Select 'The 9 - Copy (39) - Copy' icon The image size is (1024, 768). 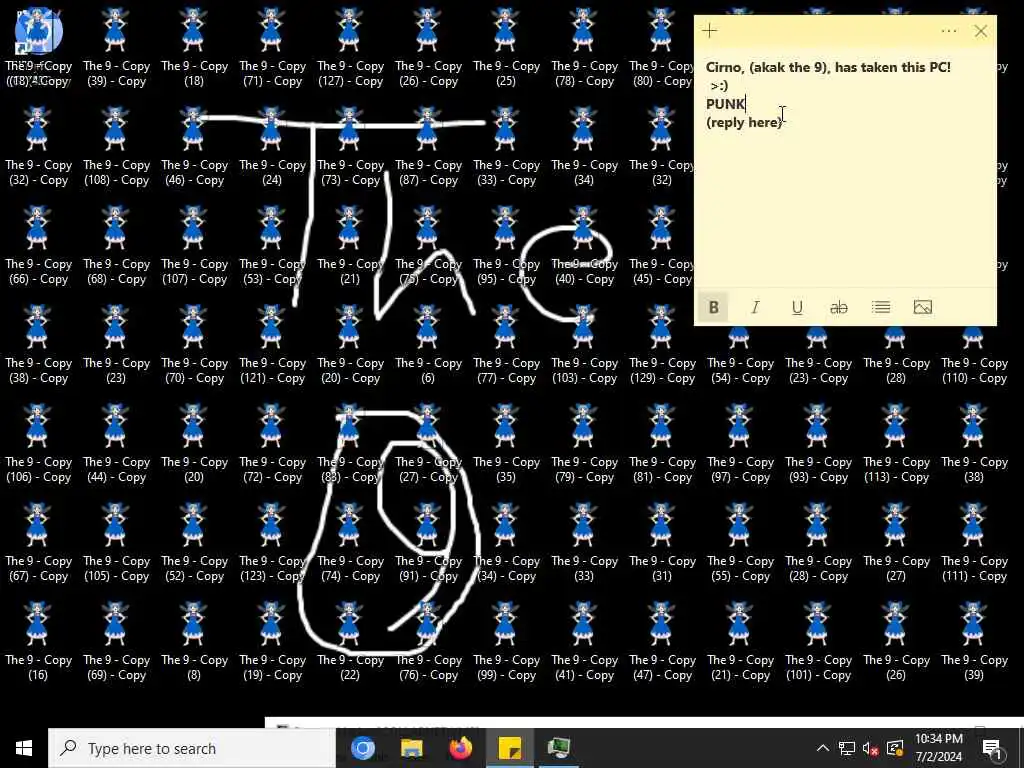pyautogui.click(x=116, y=47)
